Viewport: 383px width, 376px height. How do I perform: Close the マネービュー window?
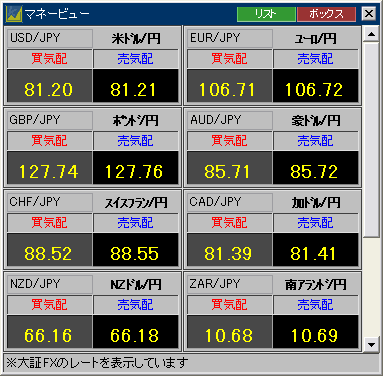coord(369,14)
